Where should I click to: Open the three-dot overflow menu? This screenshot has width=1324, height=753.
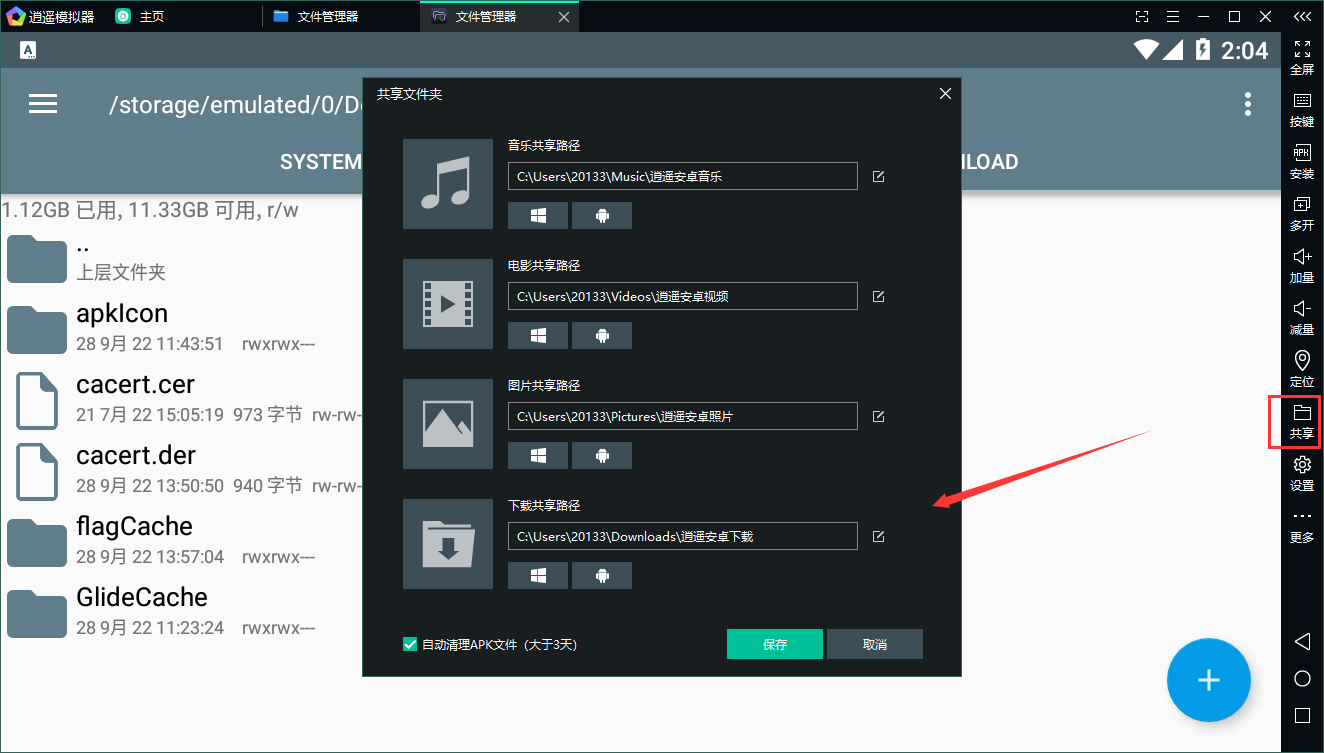[x=1247, y=104]
